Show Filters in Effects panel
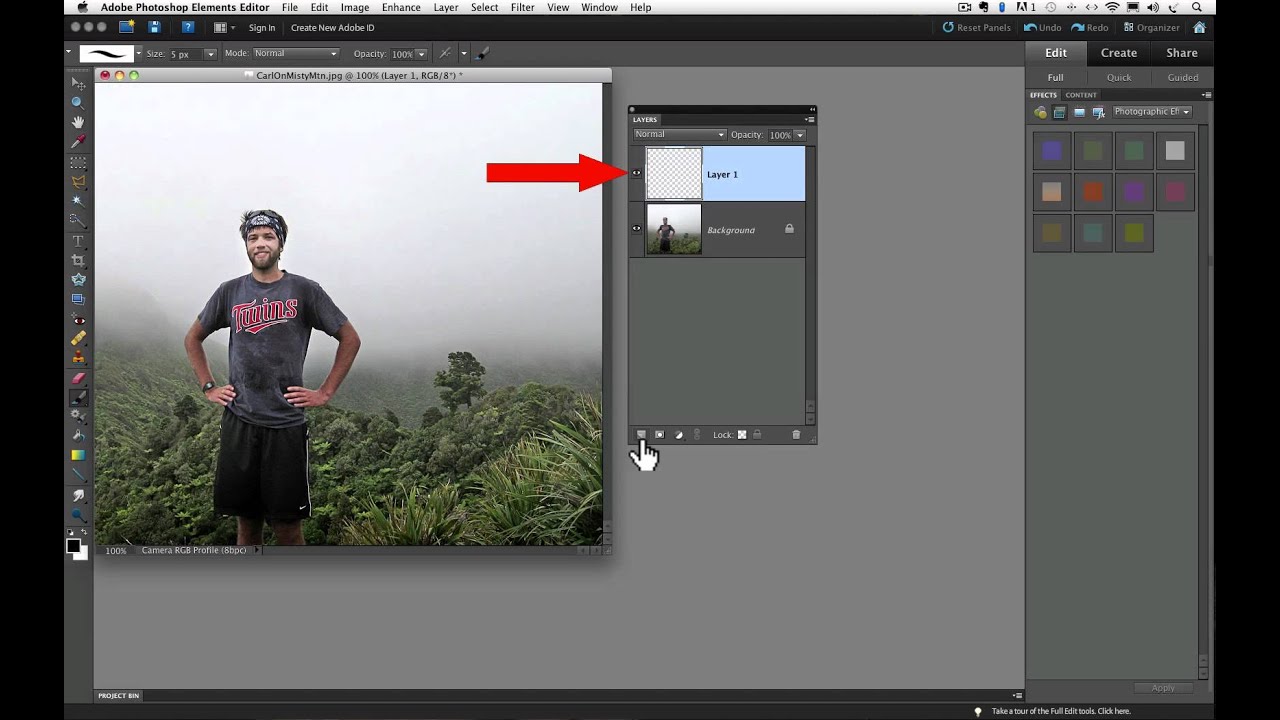The height and width of the screenshot is (720, 1280). pos(1041,112)
